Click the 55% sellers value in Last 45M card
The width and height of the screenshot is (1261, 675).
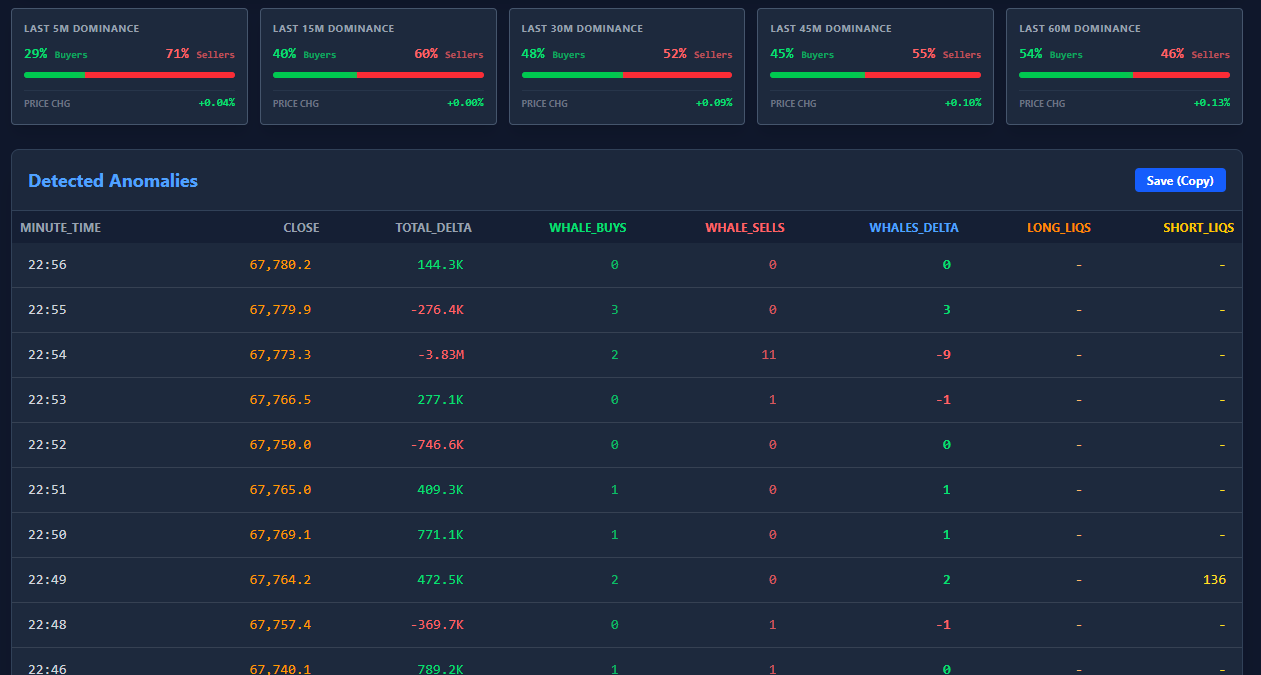925,54
